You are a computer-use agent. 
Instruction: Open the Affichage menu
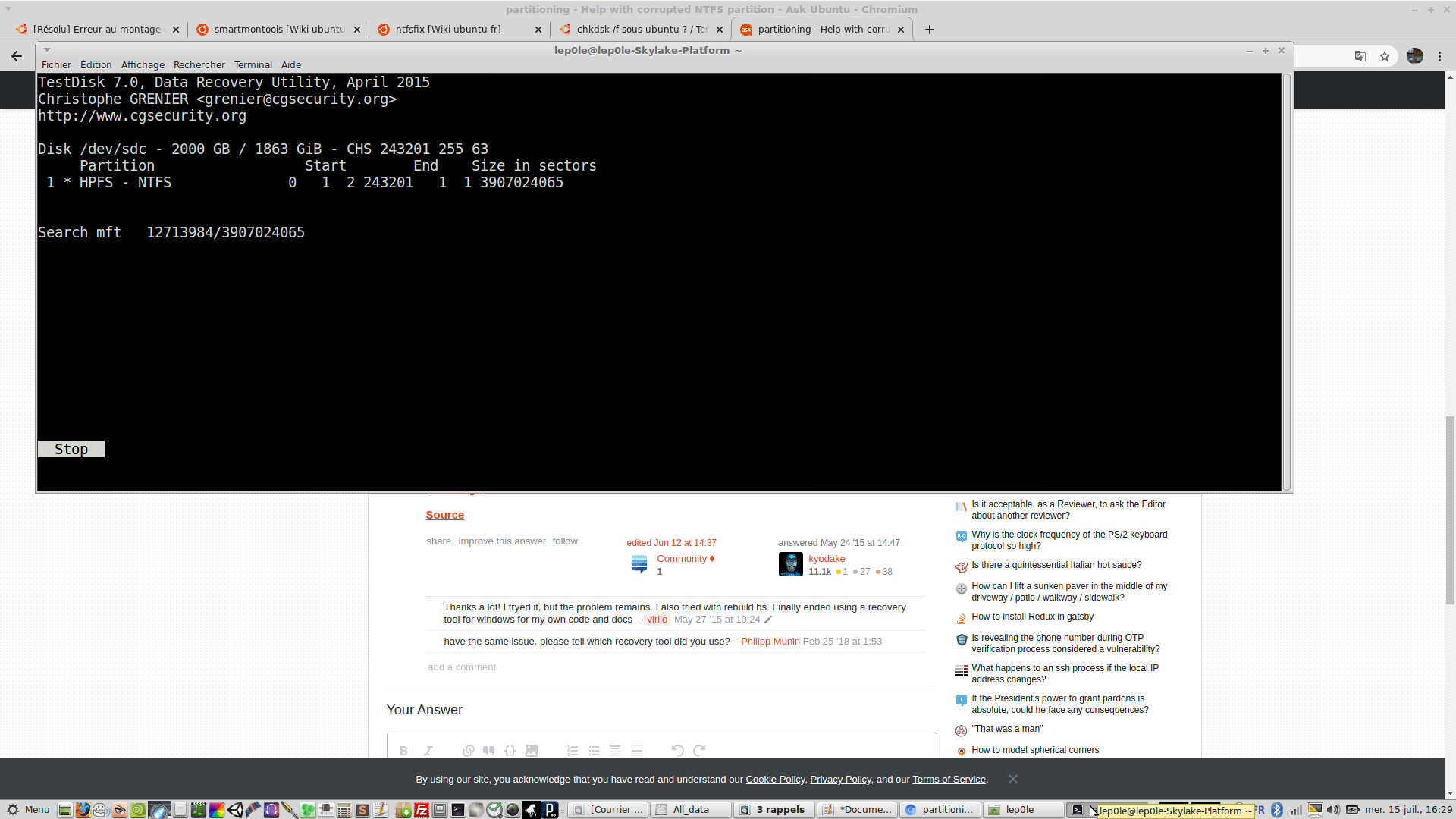point(143,64)
